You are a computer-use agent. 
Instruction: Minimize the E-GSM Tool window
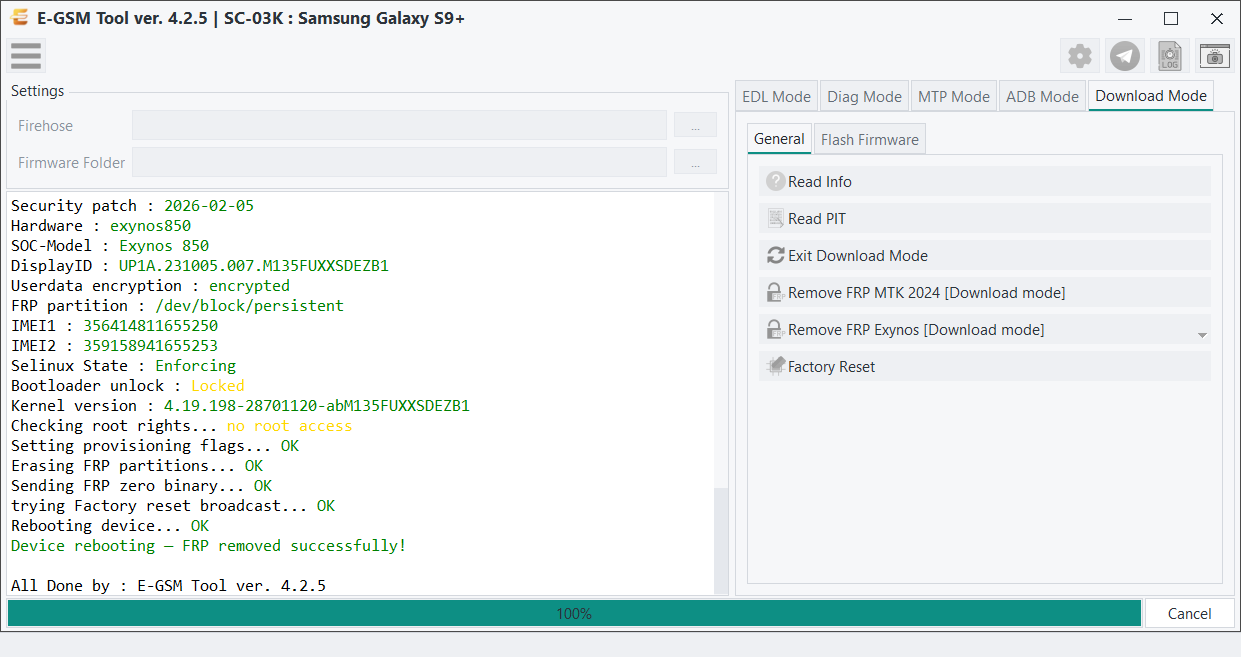click(1125, 18)
